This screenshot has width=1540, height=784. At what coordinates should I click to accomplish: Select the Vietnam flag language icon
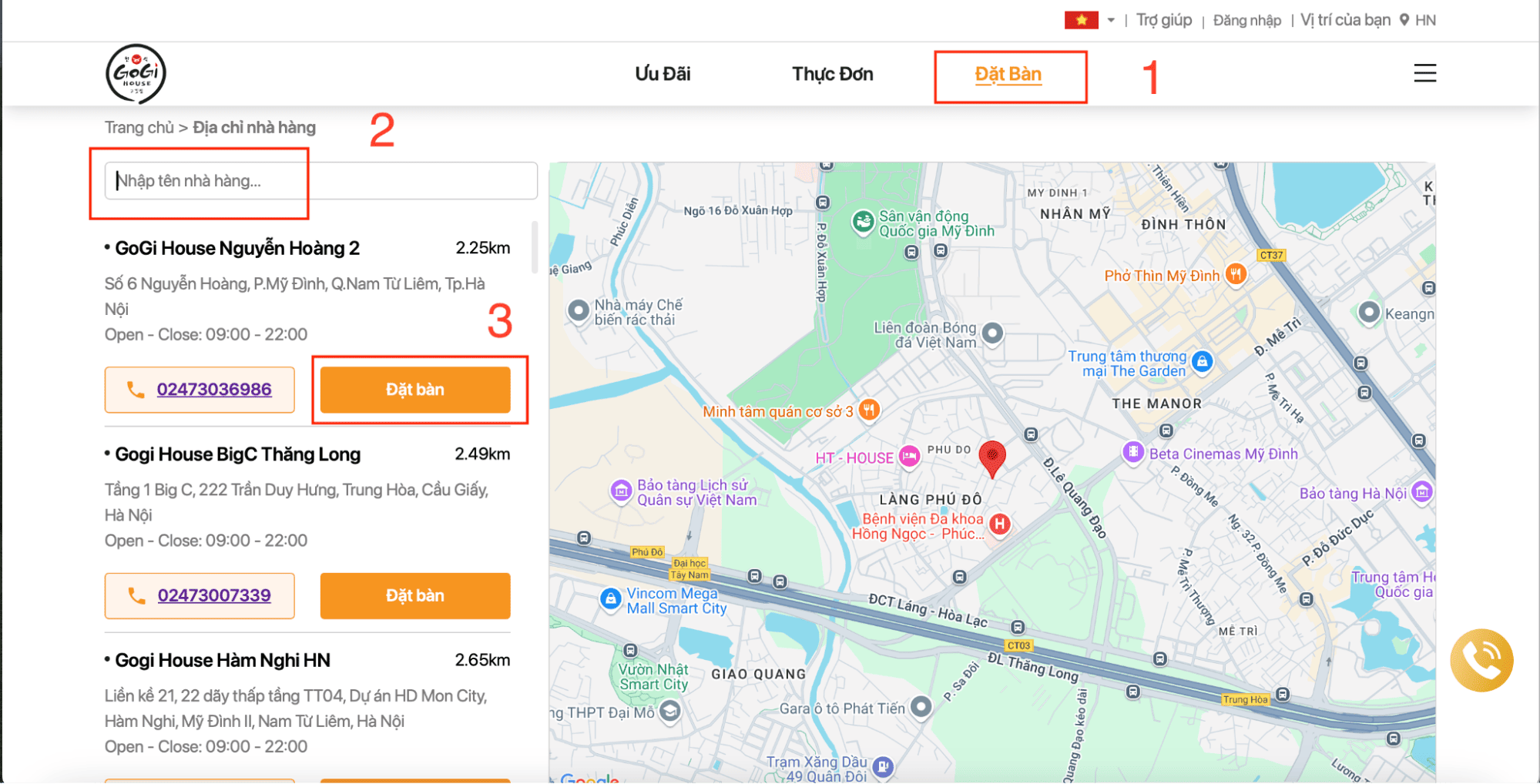1081,20
